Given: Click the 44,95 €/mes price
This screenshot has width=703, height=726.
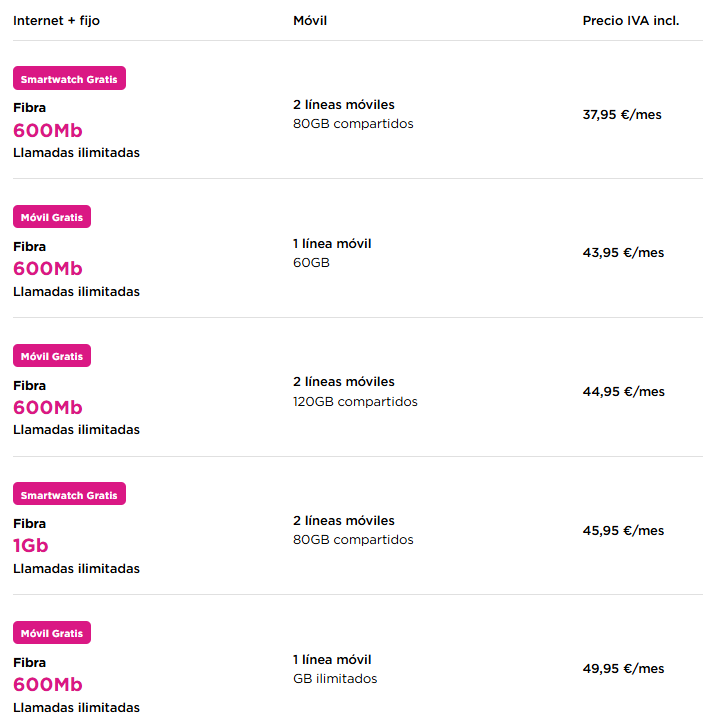Looking at the screenshot, I should [623, 392].
